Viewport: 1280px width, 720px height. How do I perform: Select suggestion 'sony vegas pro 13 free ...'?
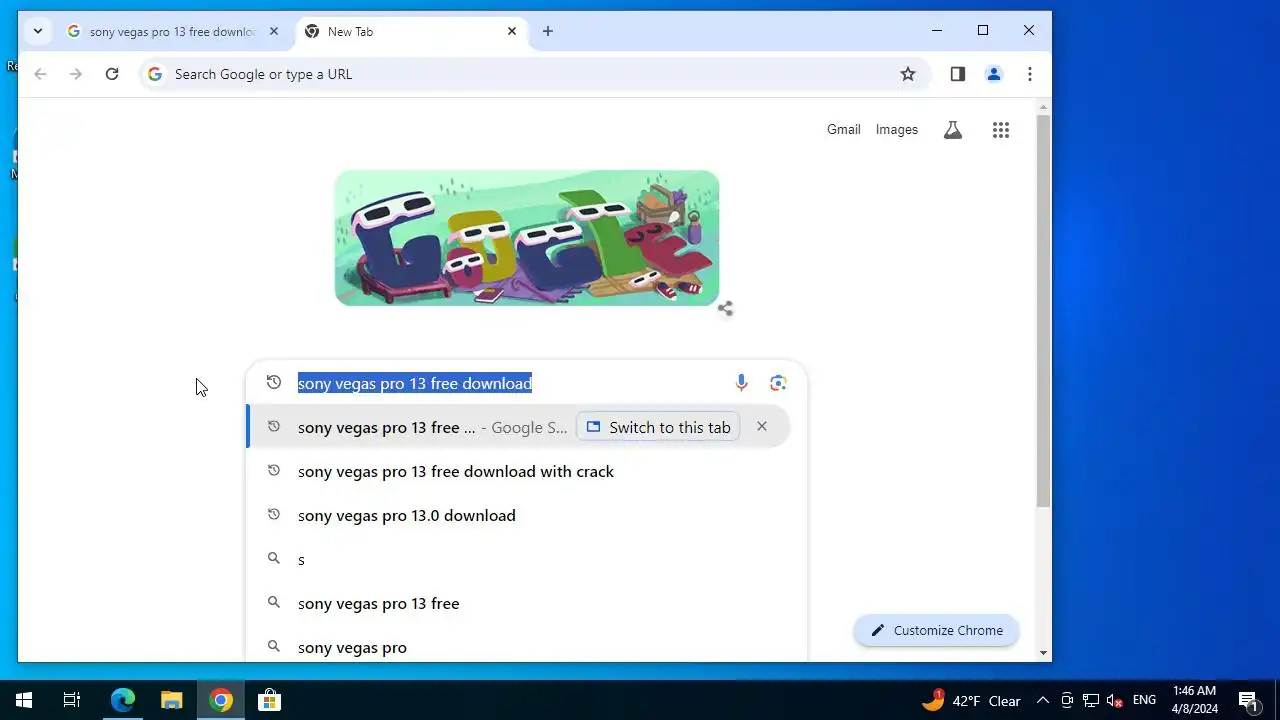(518, 427)
